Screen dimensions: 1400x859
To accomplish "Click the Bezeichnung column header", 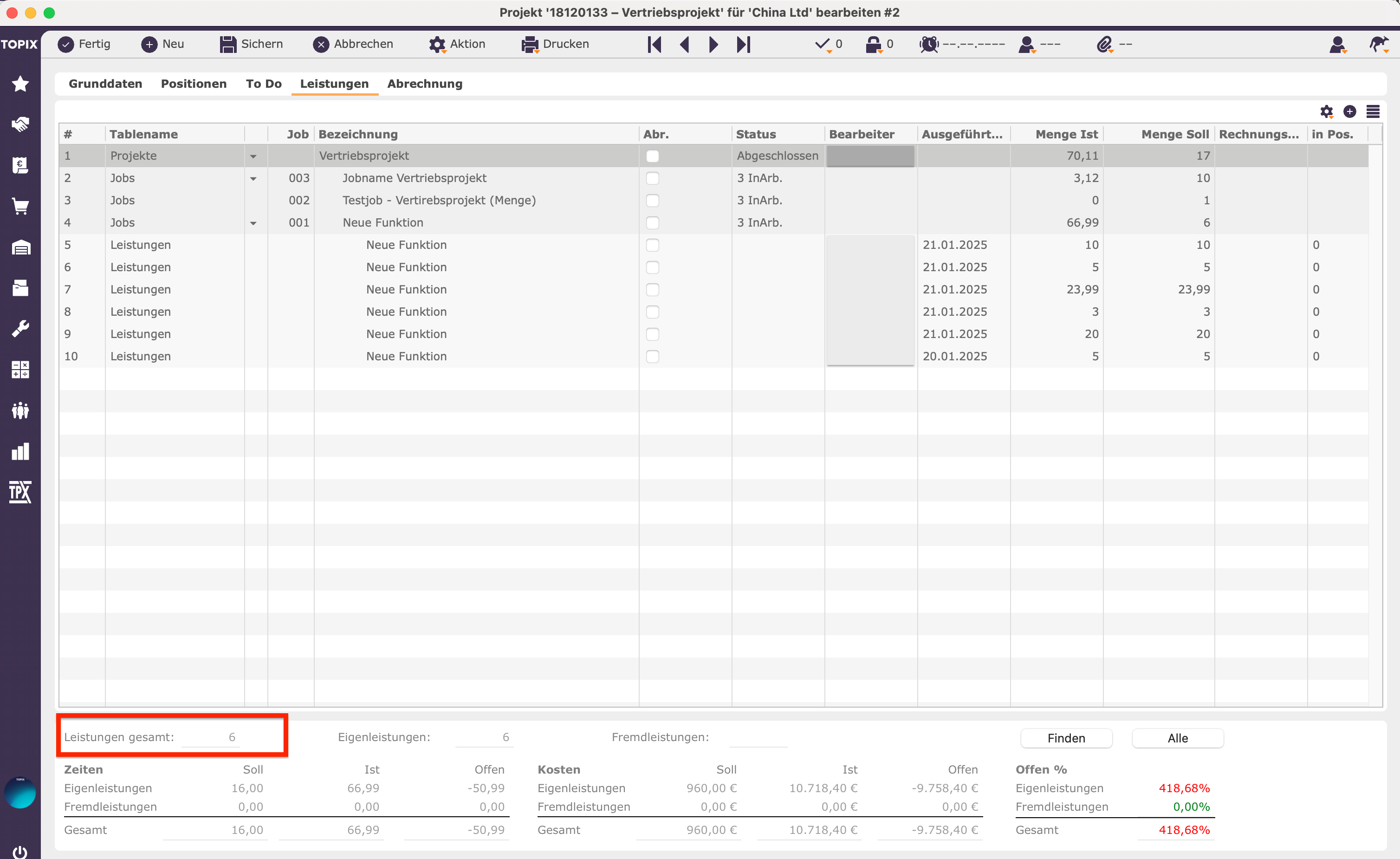I will coord(476,134).
